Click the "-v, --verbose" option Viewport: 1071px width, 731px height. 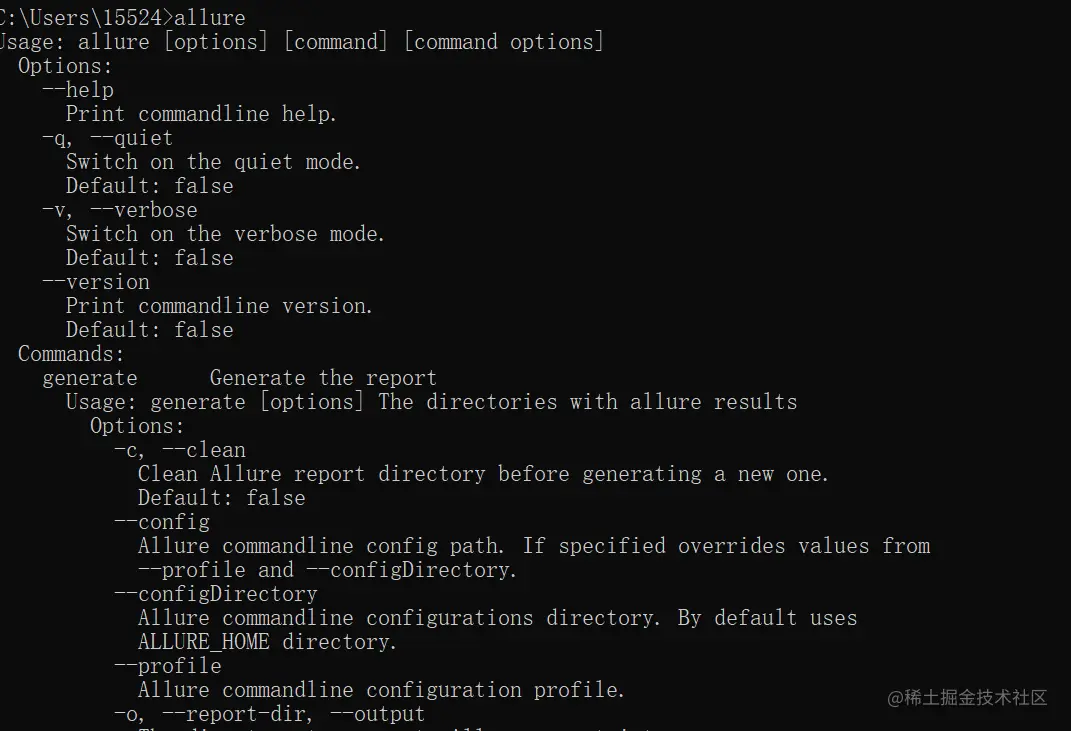pyautogui.click(x=120, y=210)
